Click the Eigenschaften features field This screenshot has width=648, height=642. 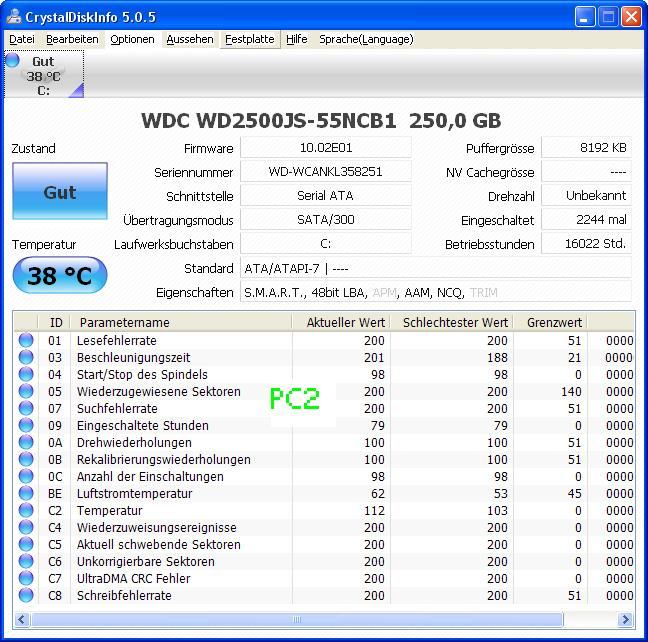coord(436,292)
